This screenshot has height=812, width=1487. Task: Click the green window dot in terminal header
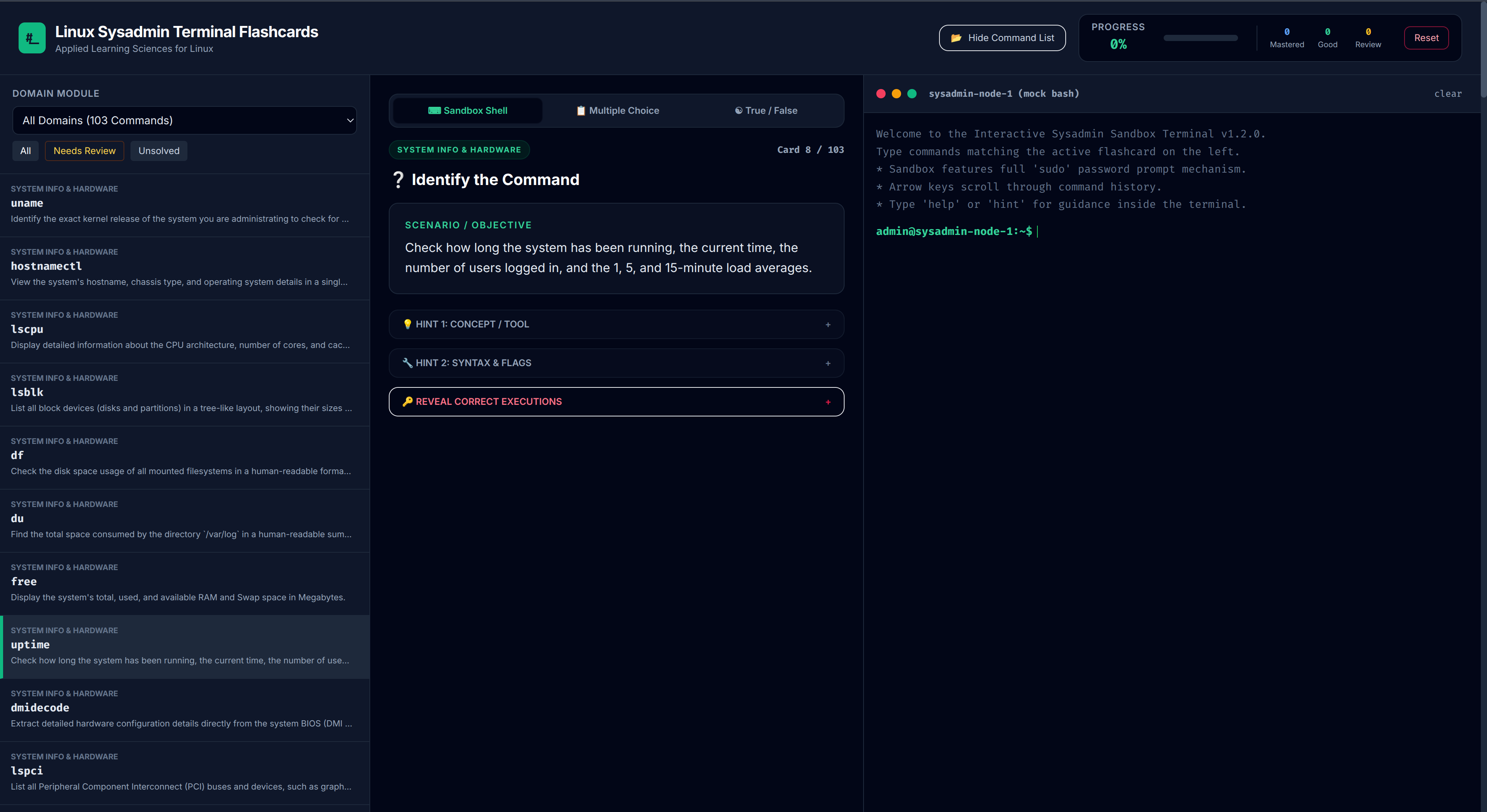[x=912, y=94]
